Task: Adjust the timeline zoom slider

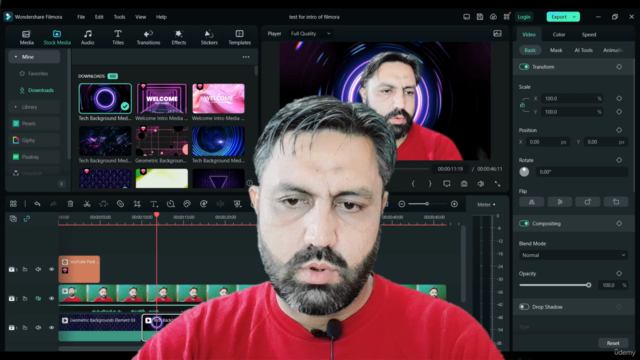Action: (x=427, y=204)
